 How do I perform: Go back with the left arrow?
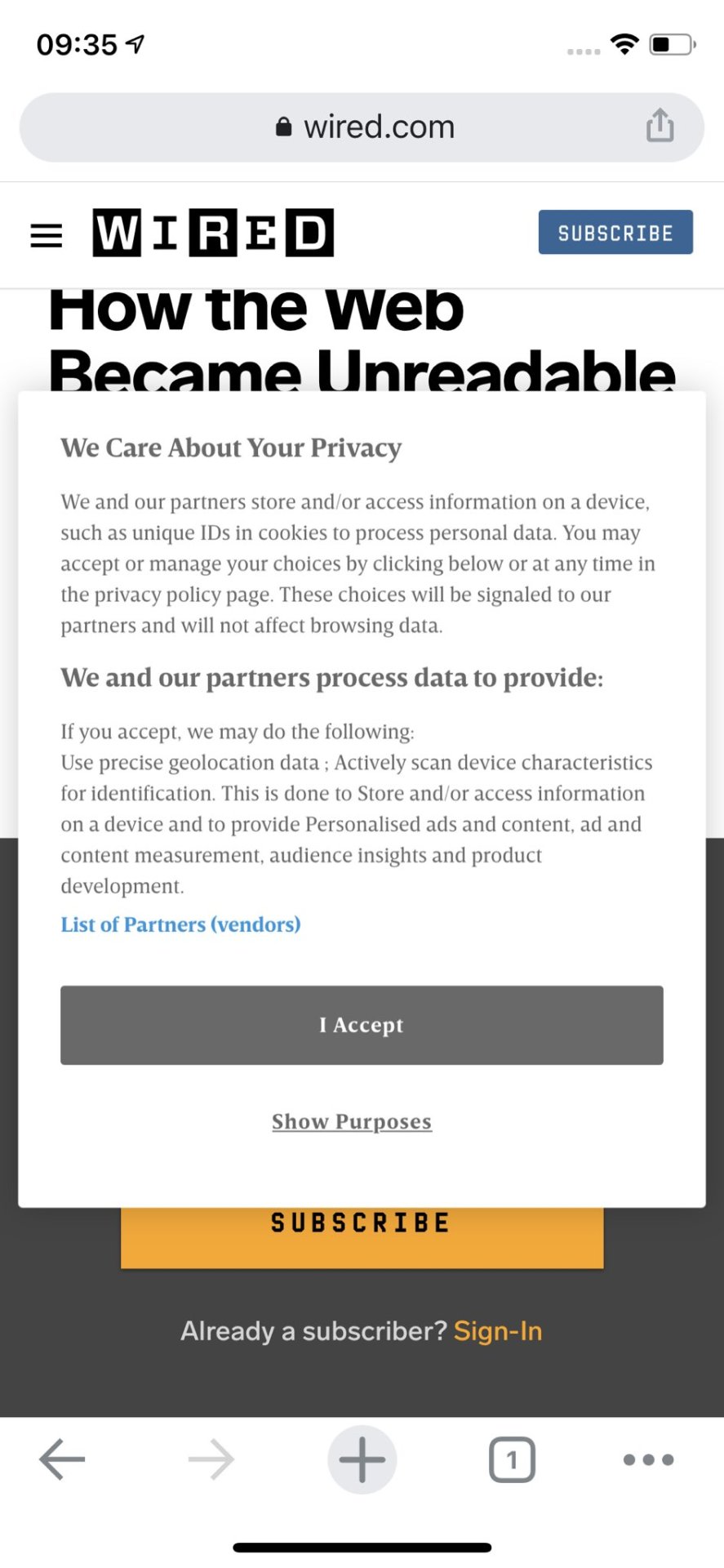[62, 1459]
